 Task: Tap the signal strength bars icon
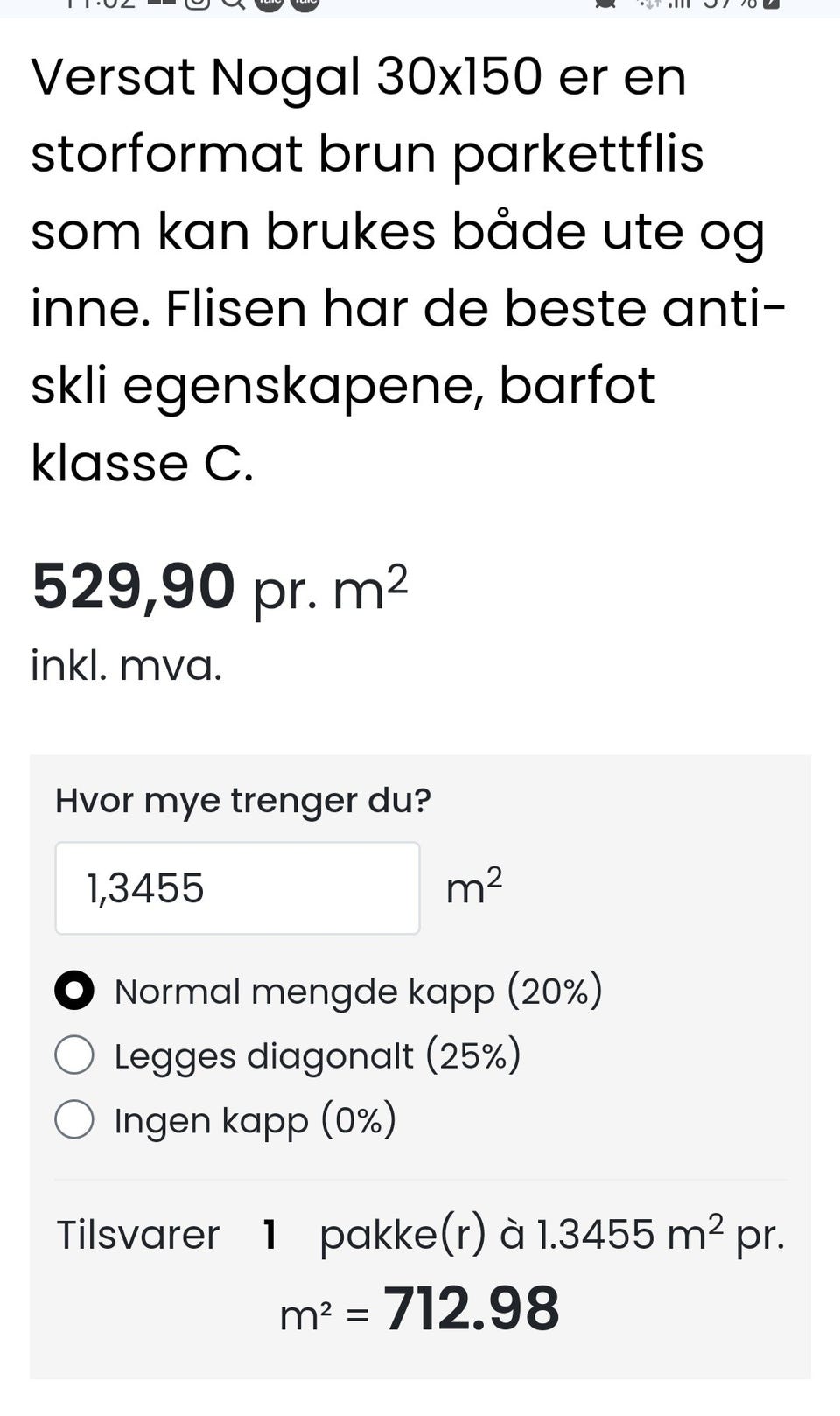pos(677,4)
